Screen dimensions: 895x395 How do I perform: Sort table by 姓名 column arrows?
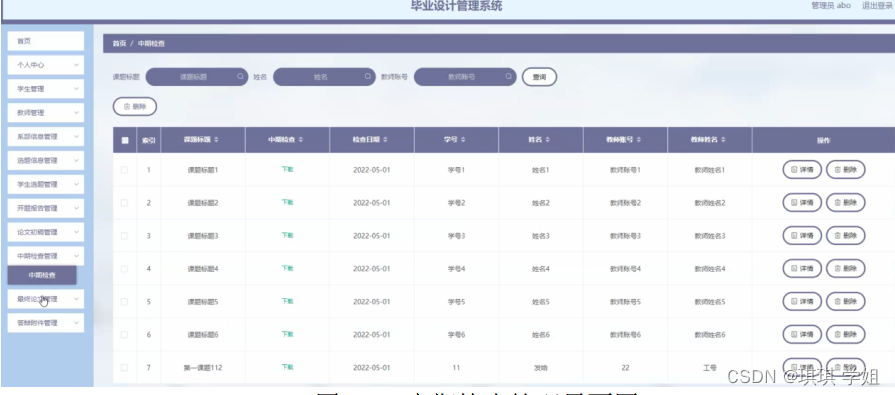point(547,140)
